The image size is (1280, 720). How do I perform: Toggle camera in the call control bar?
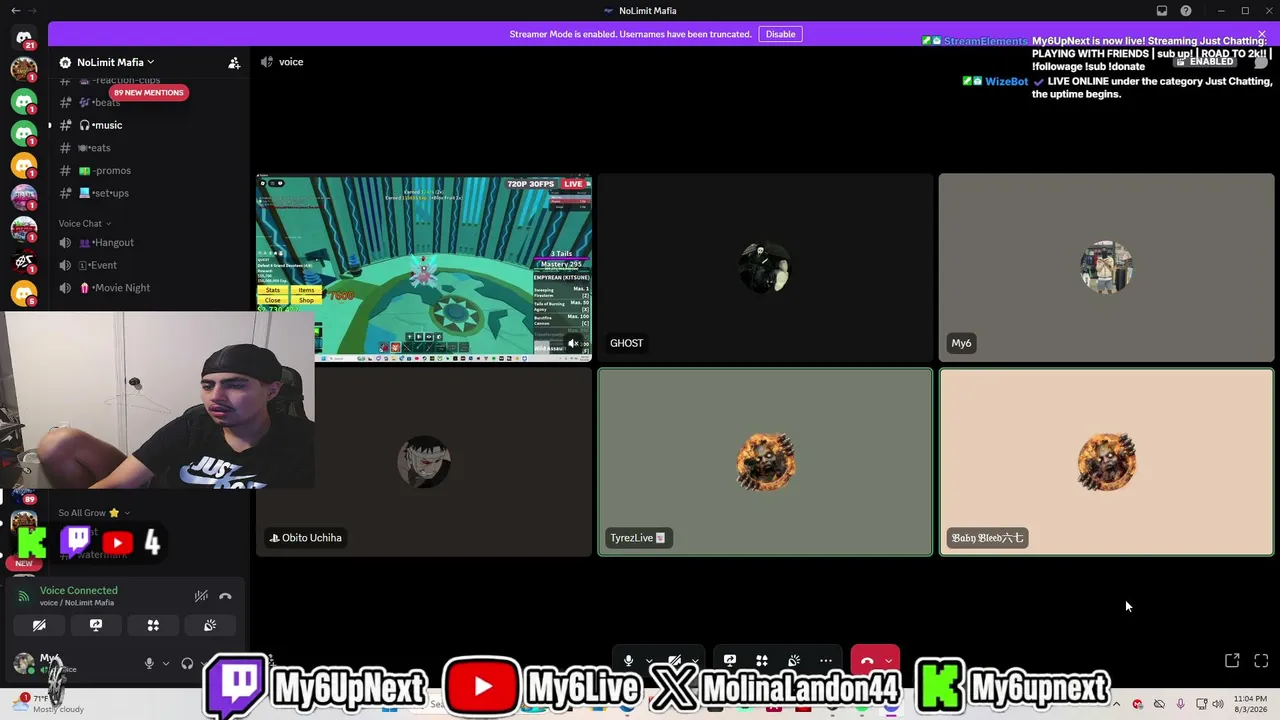[675, 661]
